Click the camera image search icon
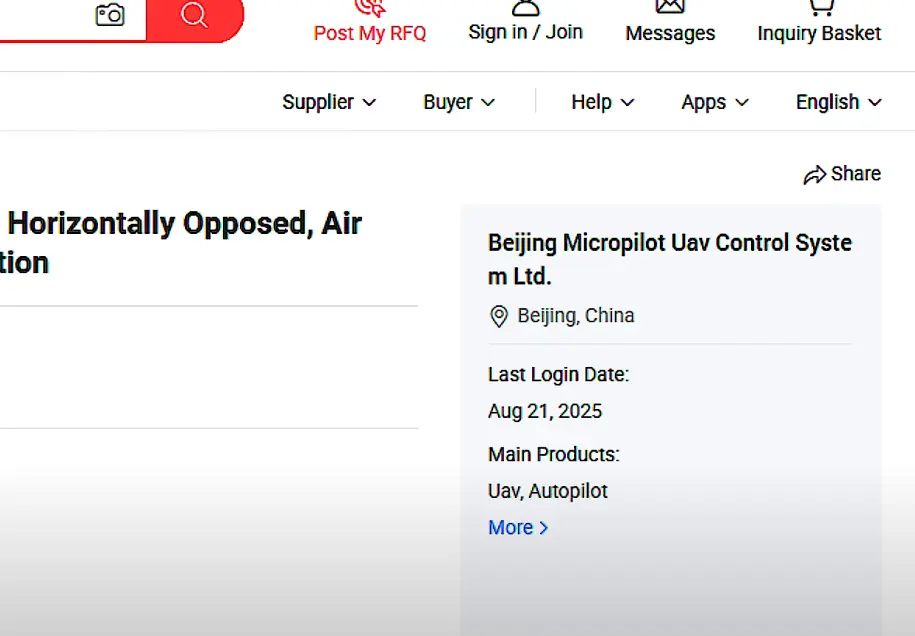 pos(110,15)
